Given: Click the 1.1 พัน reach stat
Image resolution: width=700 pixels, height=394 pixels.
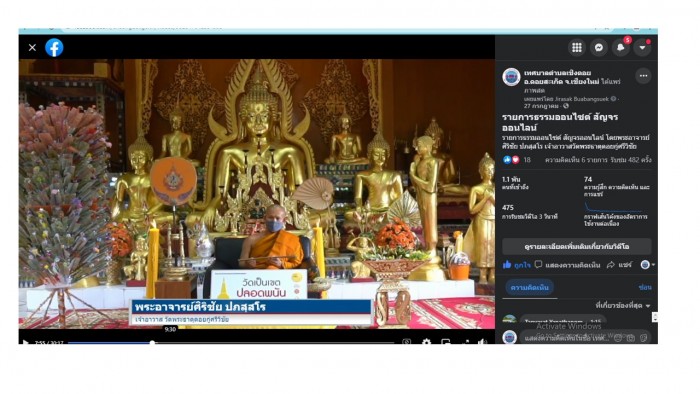Looking at the screenshot, I should click(x=516, y=183).
